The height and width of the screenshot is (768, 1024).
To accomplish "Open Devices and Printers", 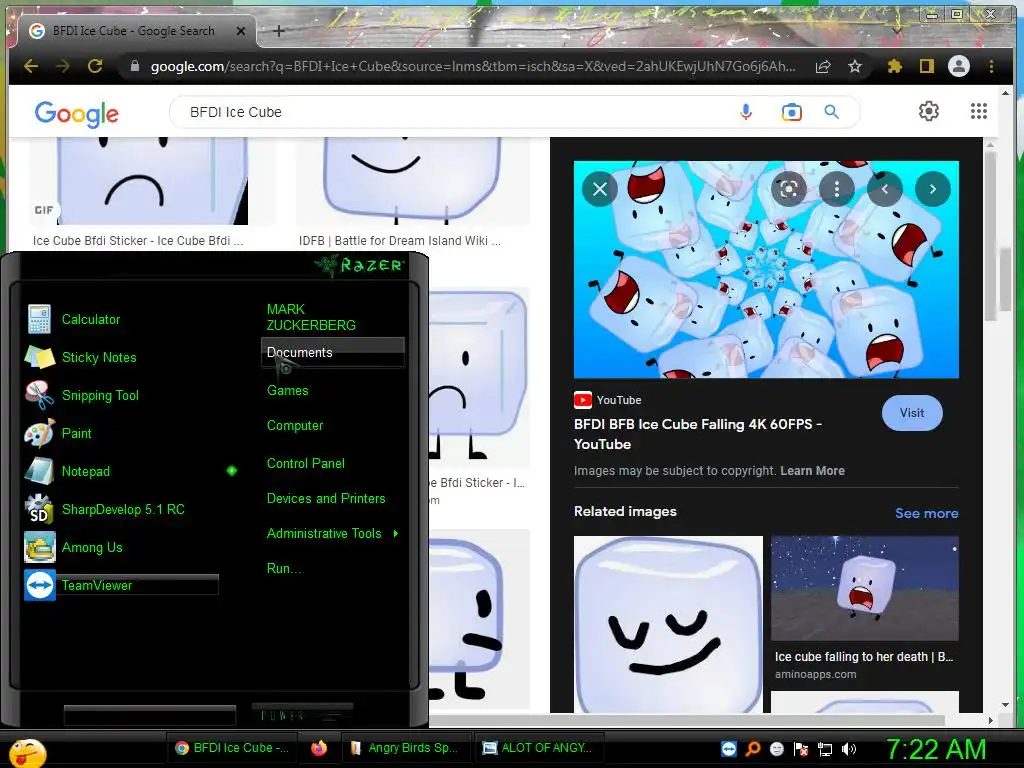I will click(x=326, y=498).
